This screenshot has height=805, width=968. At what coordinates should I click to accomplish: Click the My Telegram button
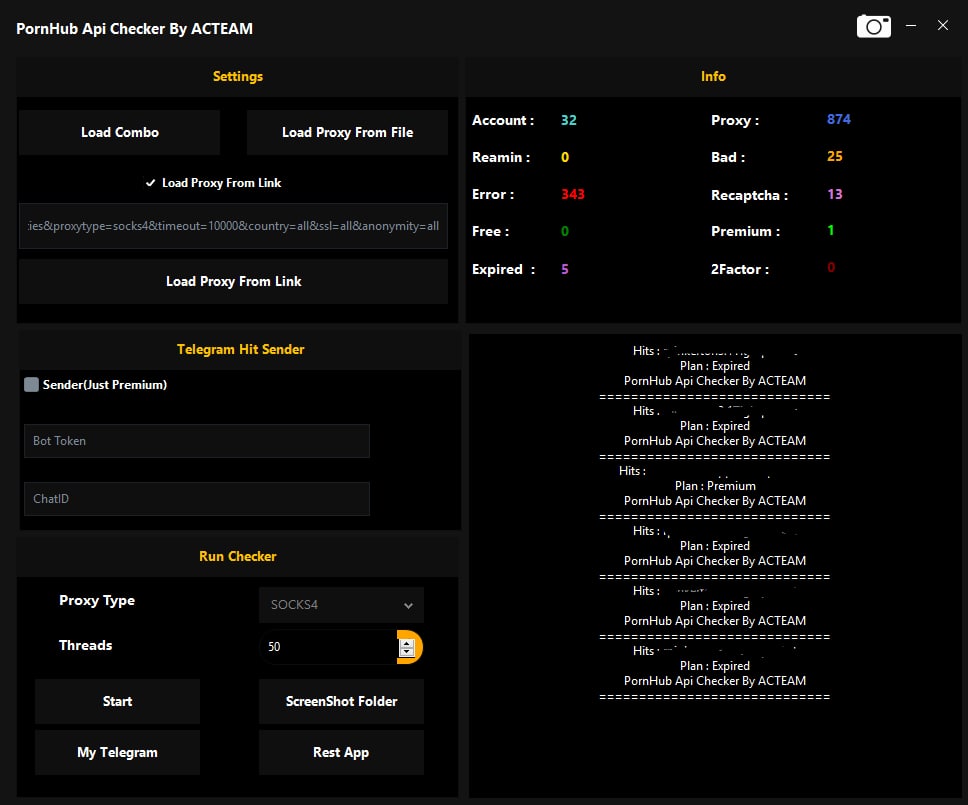point(117,753)
